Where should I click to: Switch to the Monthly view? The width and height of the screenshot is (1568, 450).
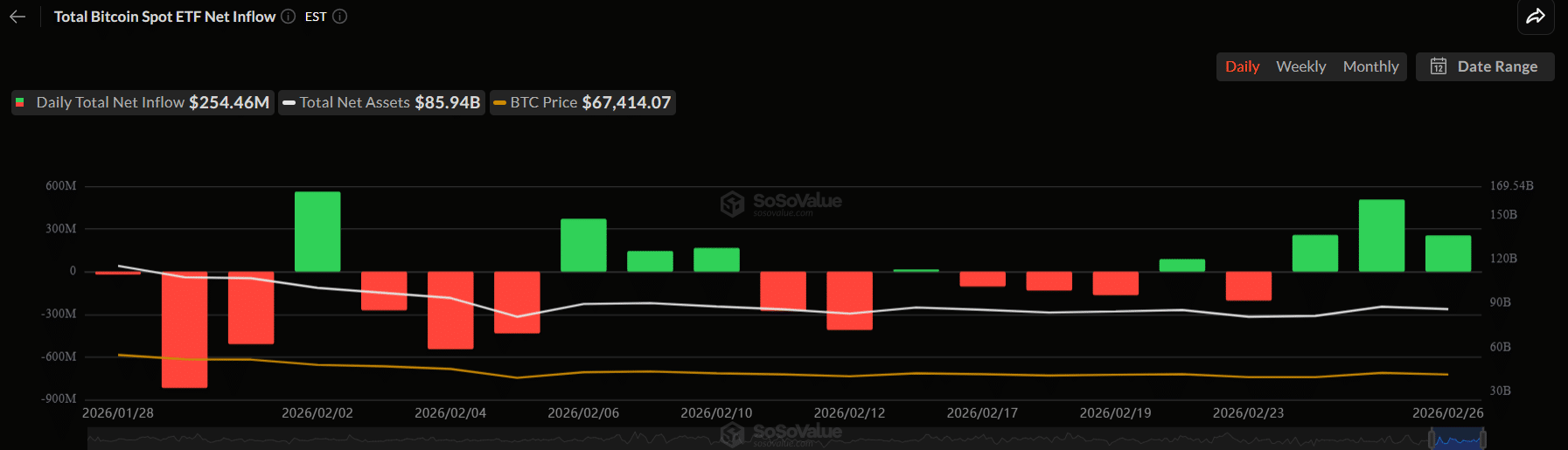(x=1370, y=66)
